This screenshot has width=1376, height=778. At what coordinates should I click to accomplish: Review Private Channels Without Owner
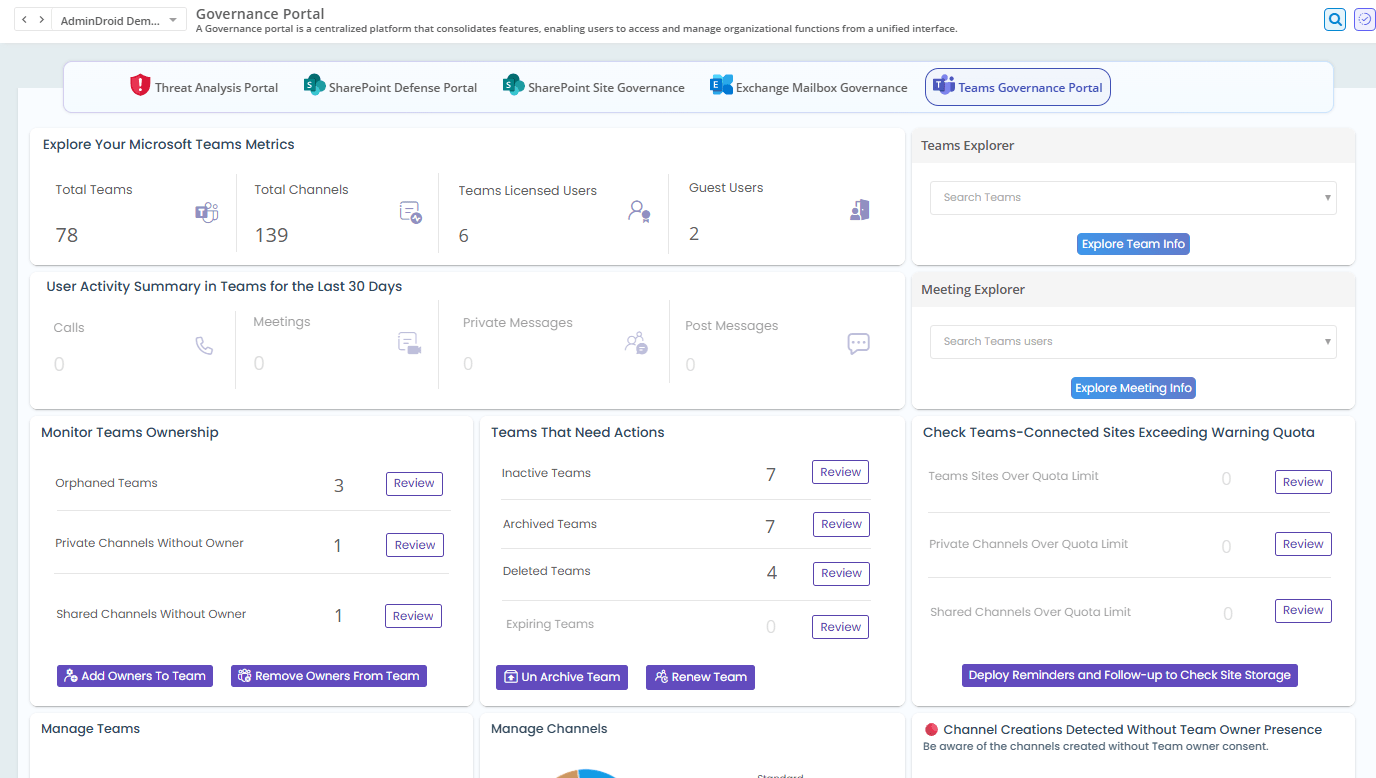coord(414,545)
